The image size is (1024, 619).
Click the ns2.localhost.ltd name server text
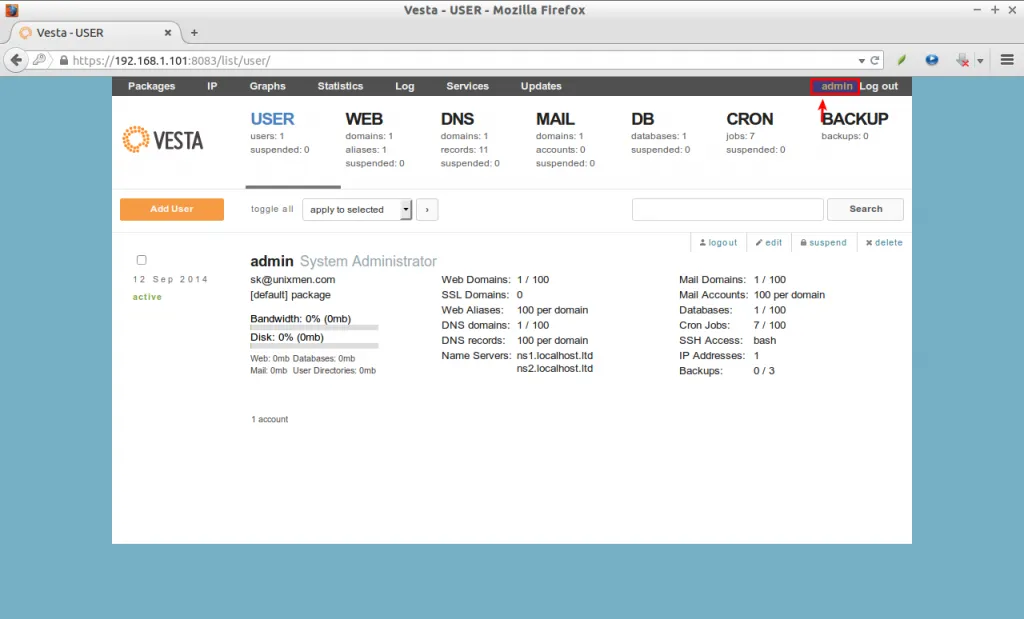[555, 368]
